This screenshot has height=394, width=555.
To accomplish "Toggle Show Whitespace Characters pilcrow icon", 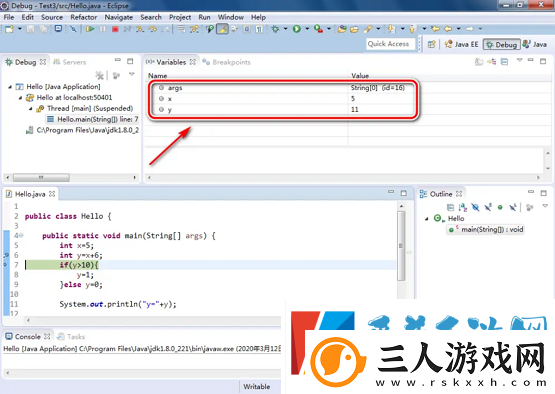I will (259, 29).
